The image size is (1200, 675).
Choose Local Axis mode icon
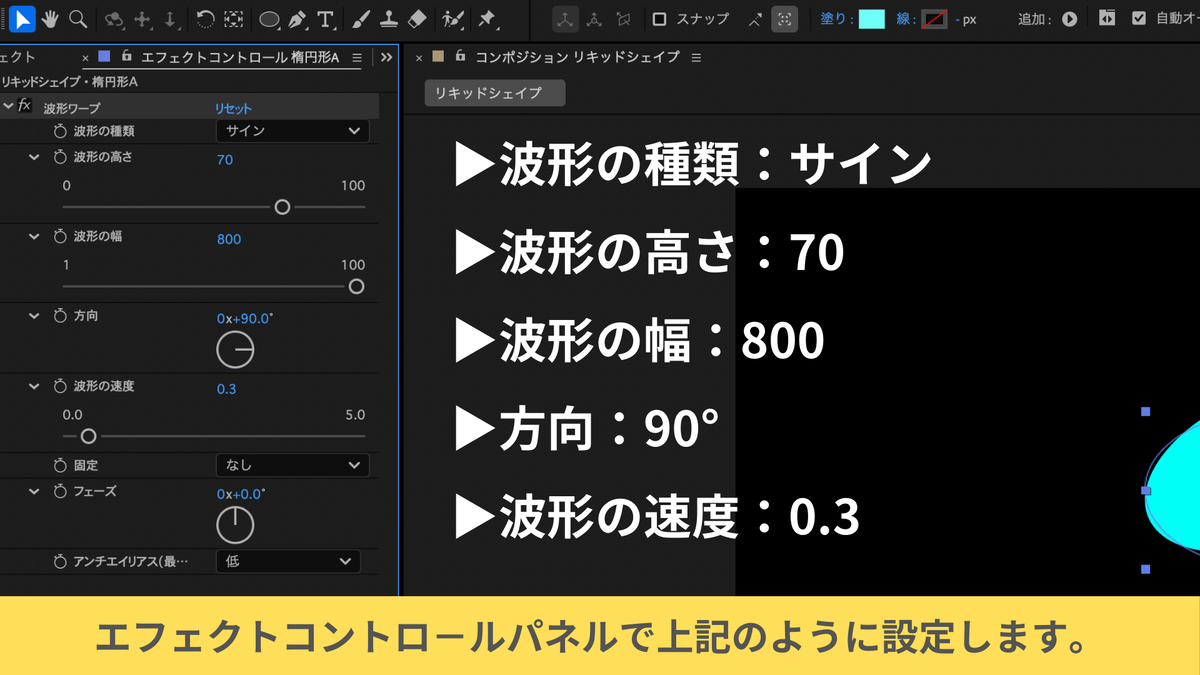(x=566, y=19)
